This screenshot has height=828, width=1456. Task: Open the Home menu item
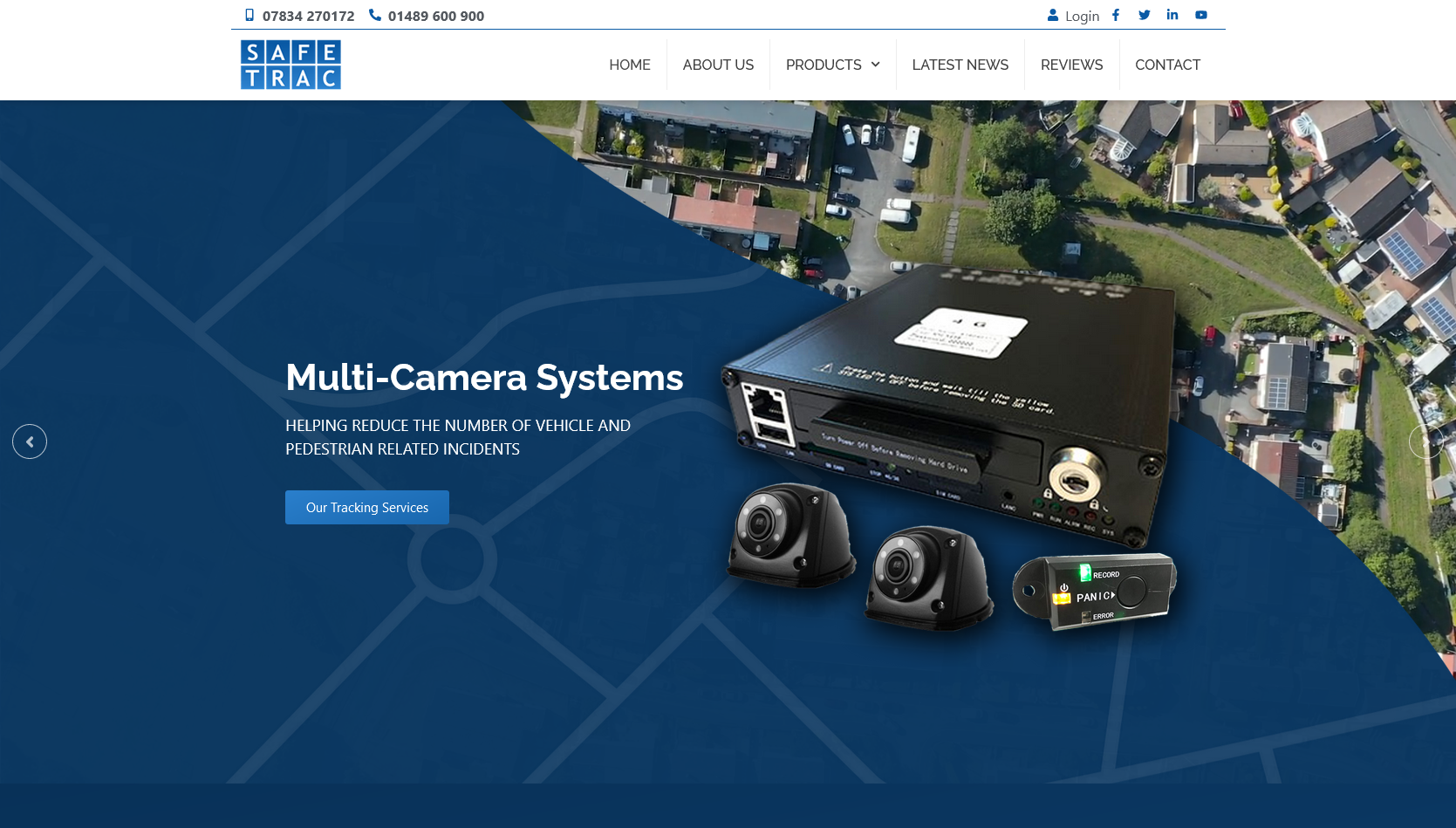click(629, 65)
